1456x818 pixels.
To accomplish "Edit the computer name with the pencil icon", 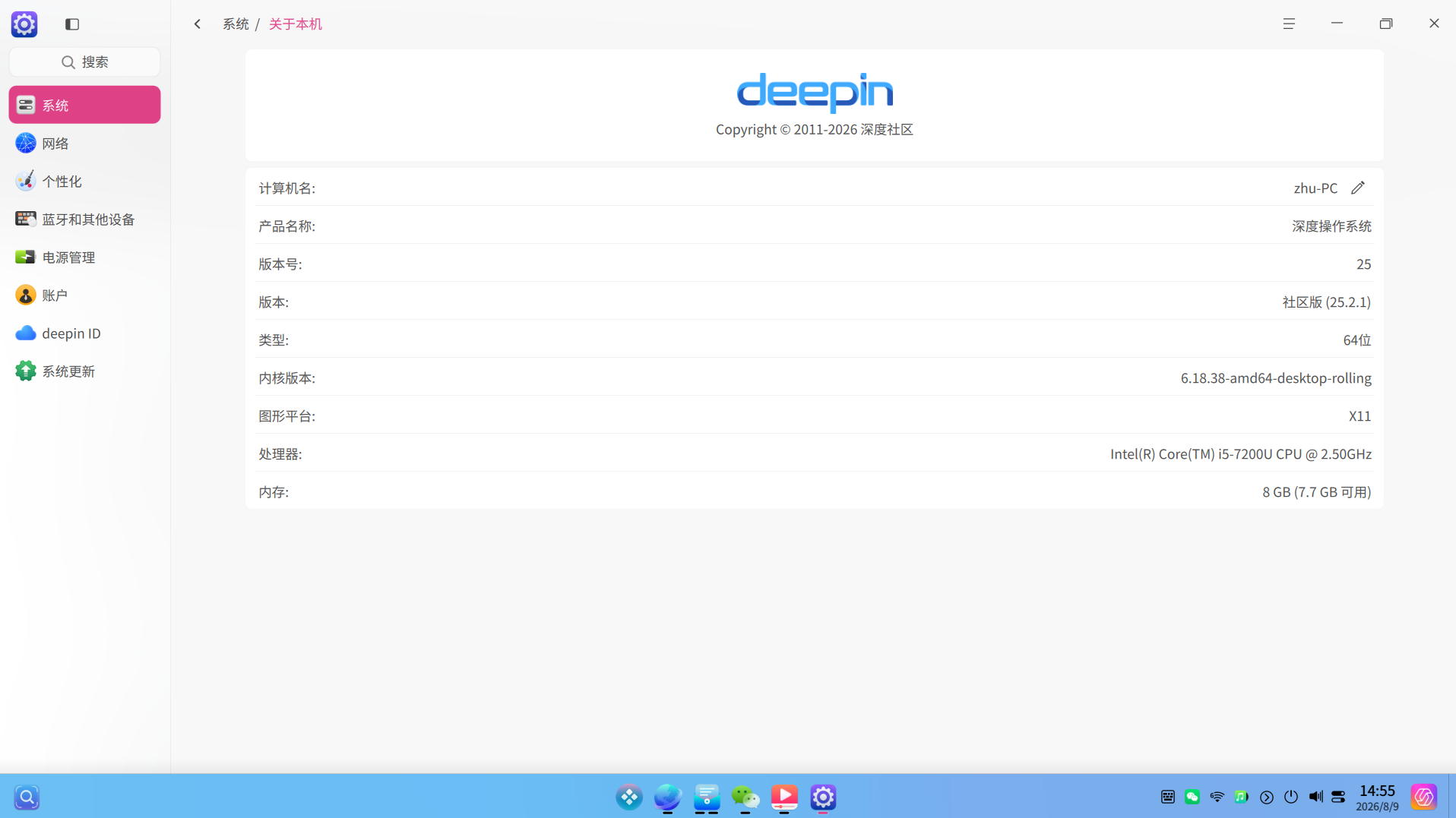I will coord(1358,188).
